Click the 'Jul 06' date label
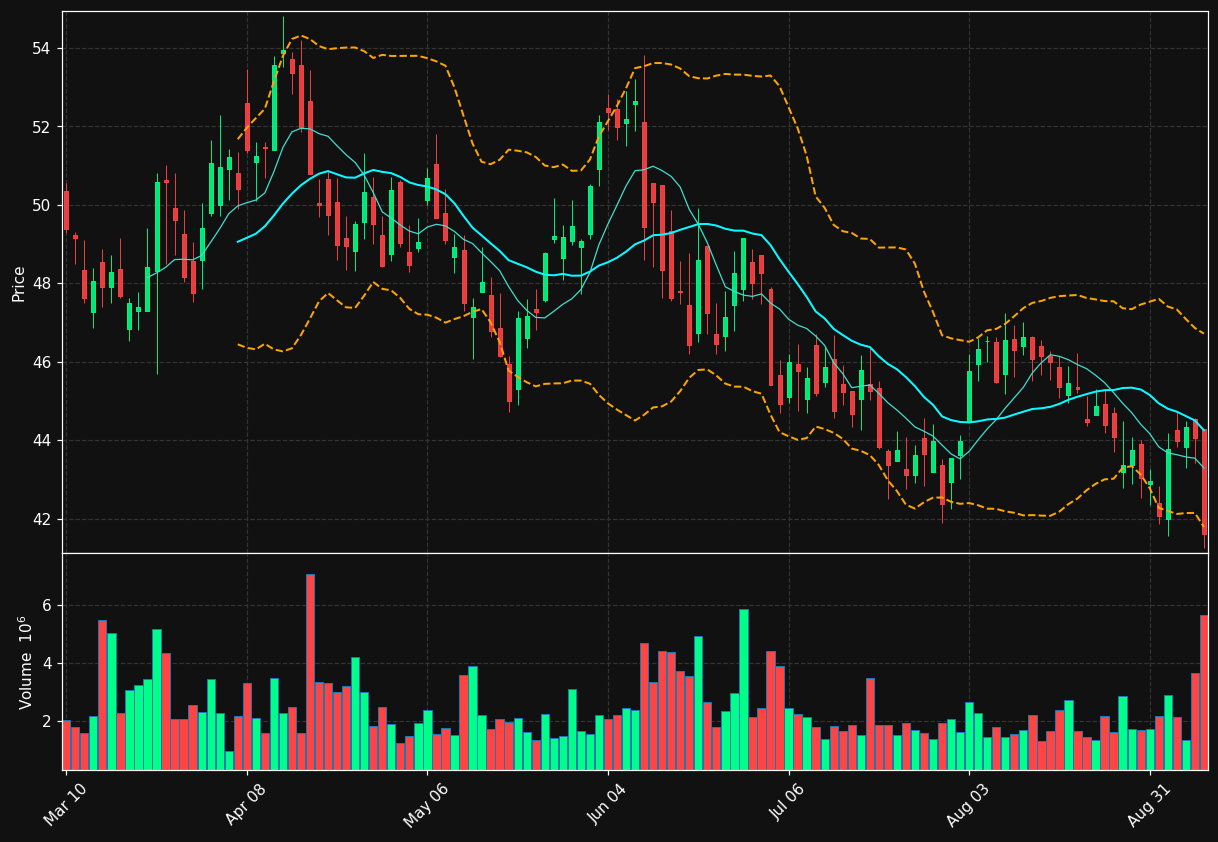 788,803
